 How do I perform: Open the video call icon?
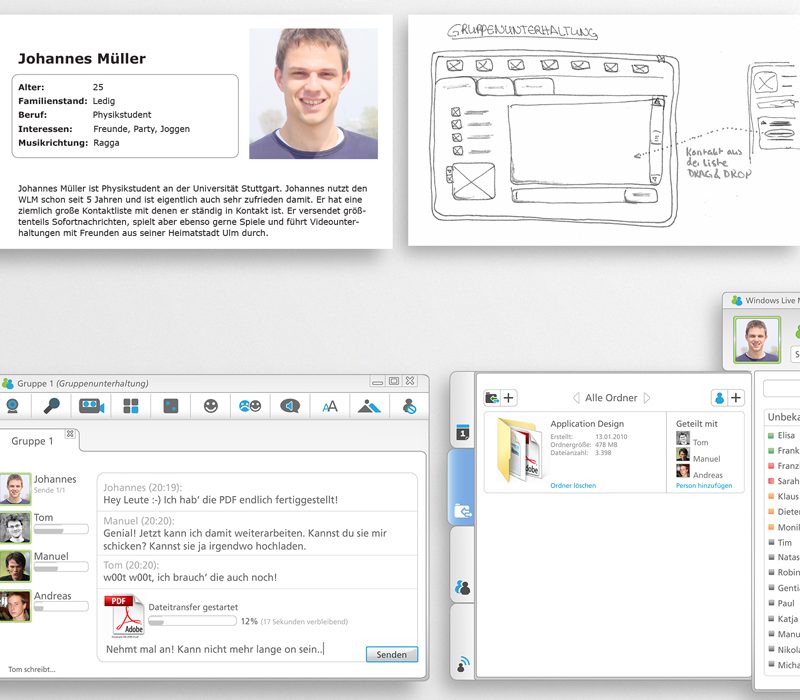coord(90,404)
